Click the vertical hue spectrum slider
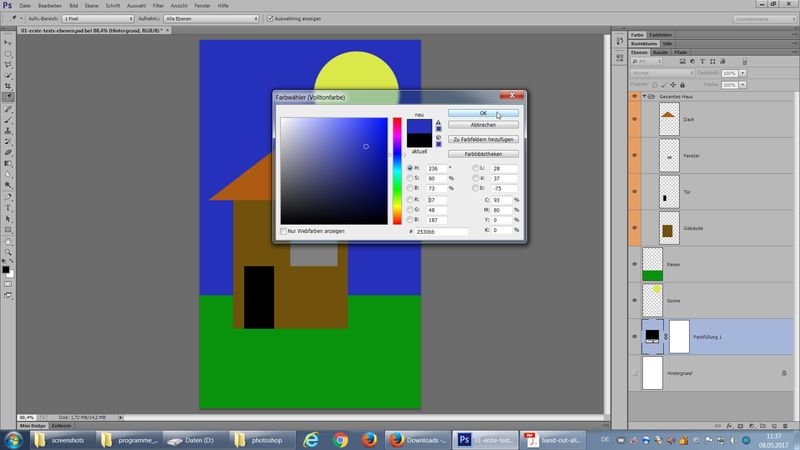 pos(397,170)
